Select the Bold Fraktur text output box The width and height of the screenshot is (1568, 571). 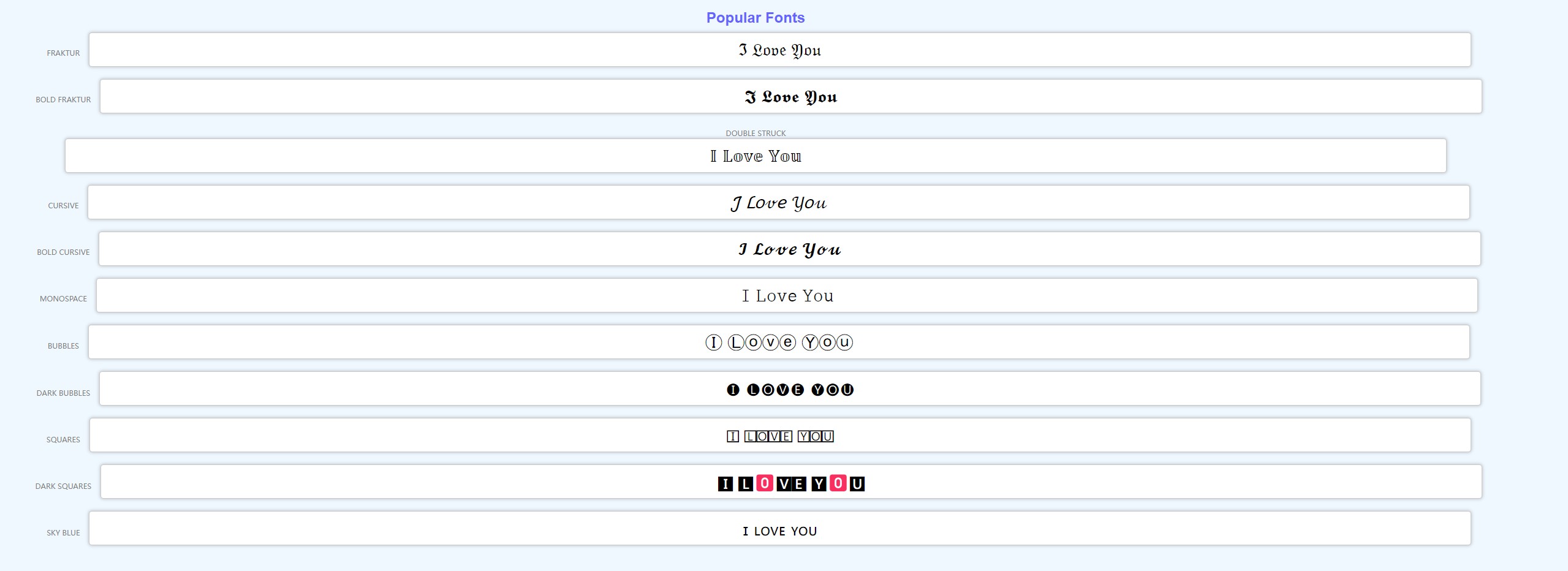pos(790,97)
